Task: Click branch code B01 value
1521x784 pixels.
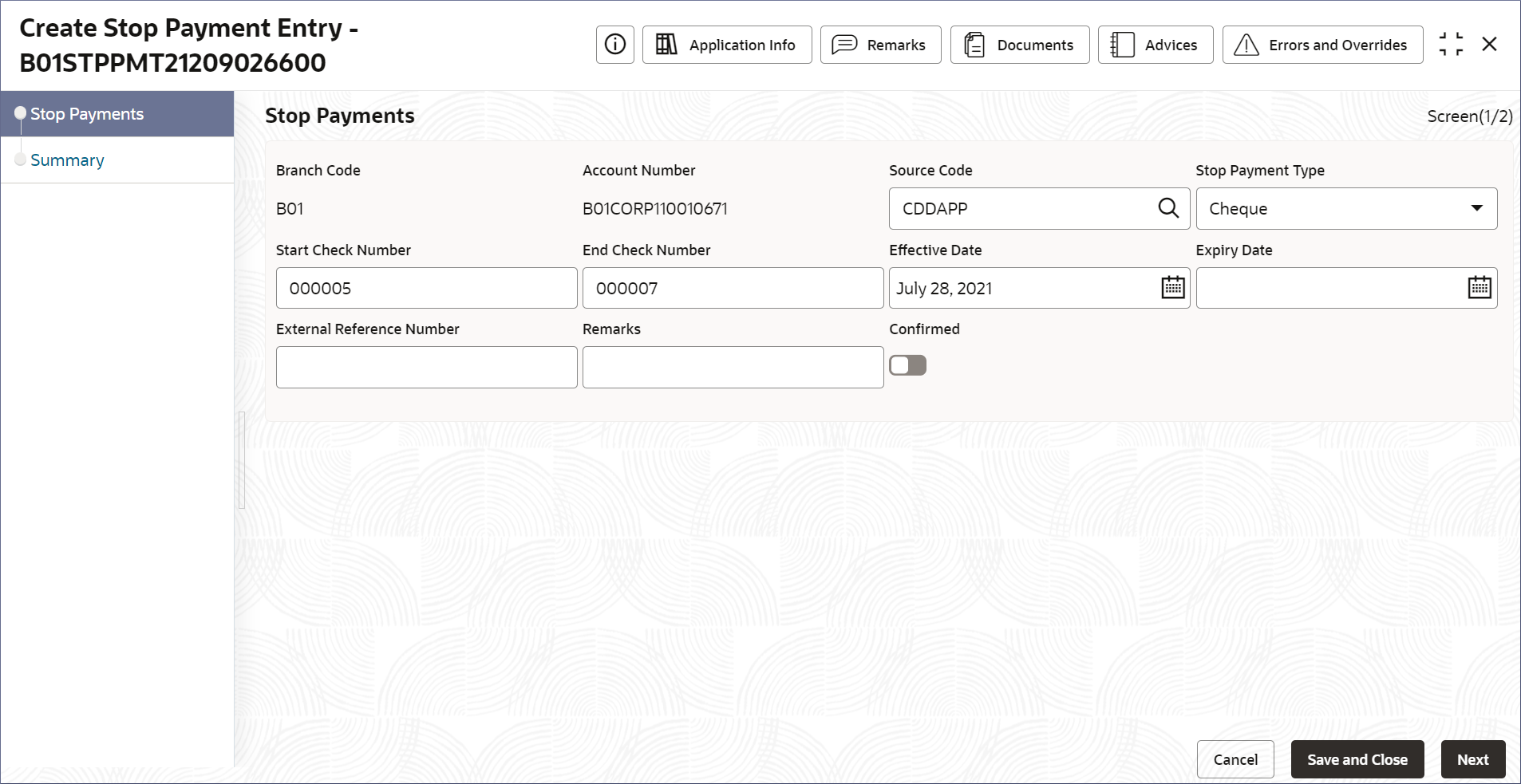Action: (x=290, y=209)
